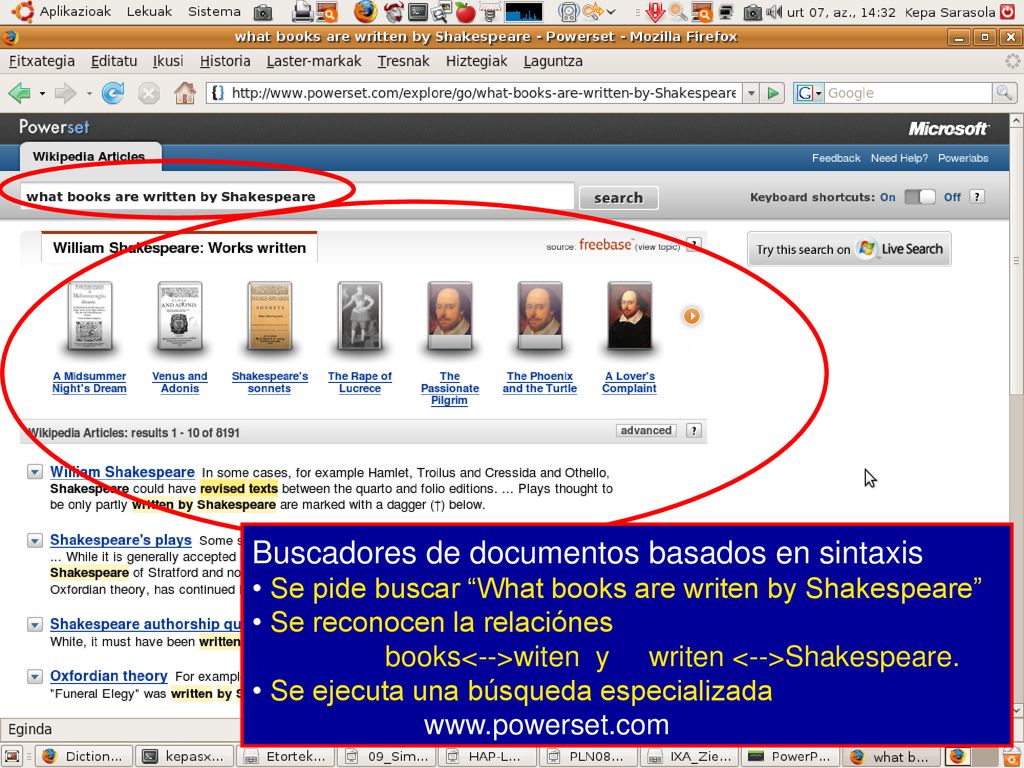This screenshot has height=768, width=1024.
Task: Open the Need Help? link
Action: pos(899,158)
